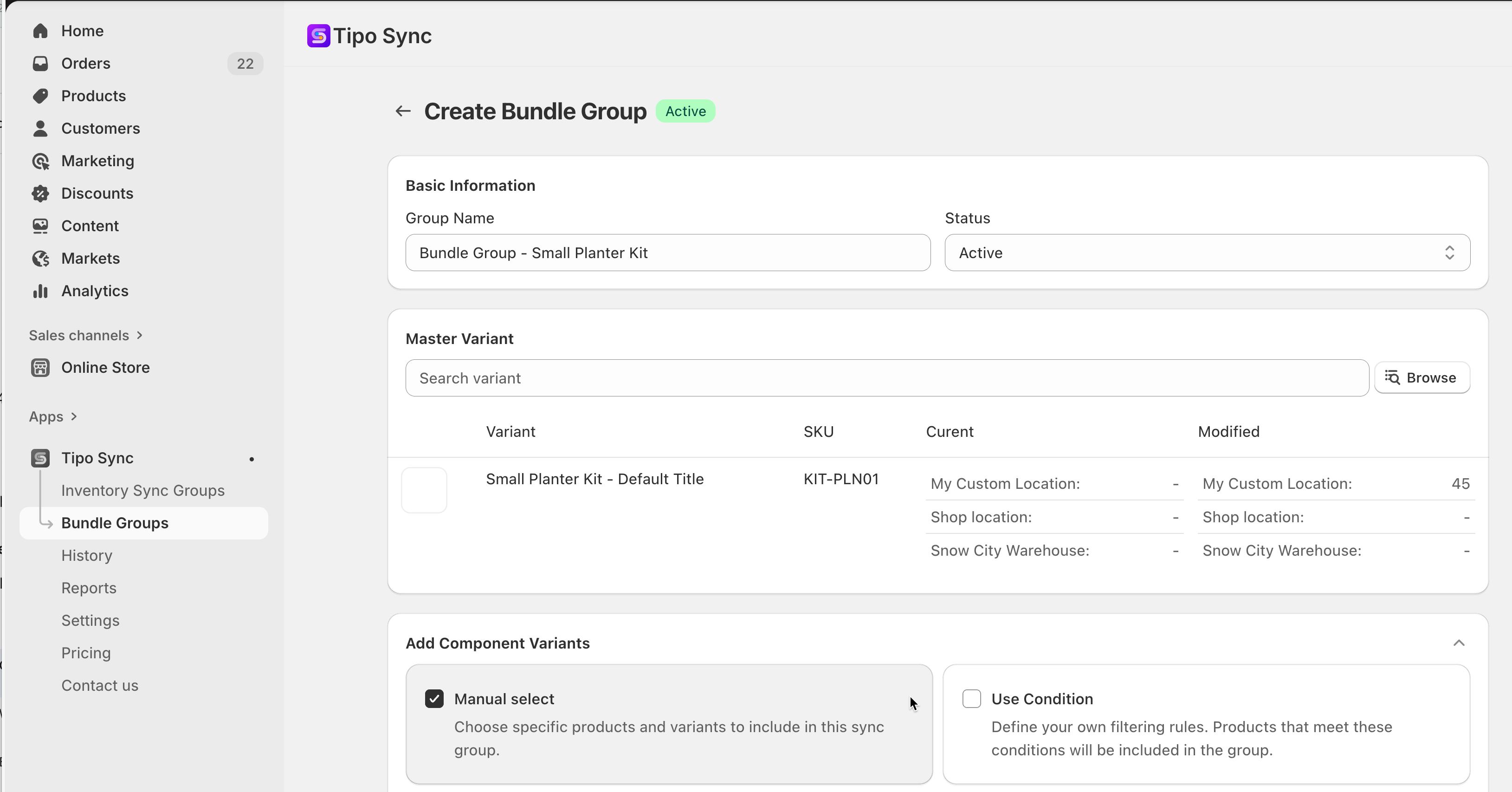Click the Products tag icon
This screenshot has height=792, width=1512.
40,96
